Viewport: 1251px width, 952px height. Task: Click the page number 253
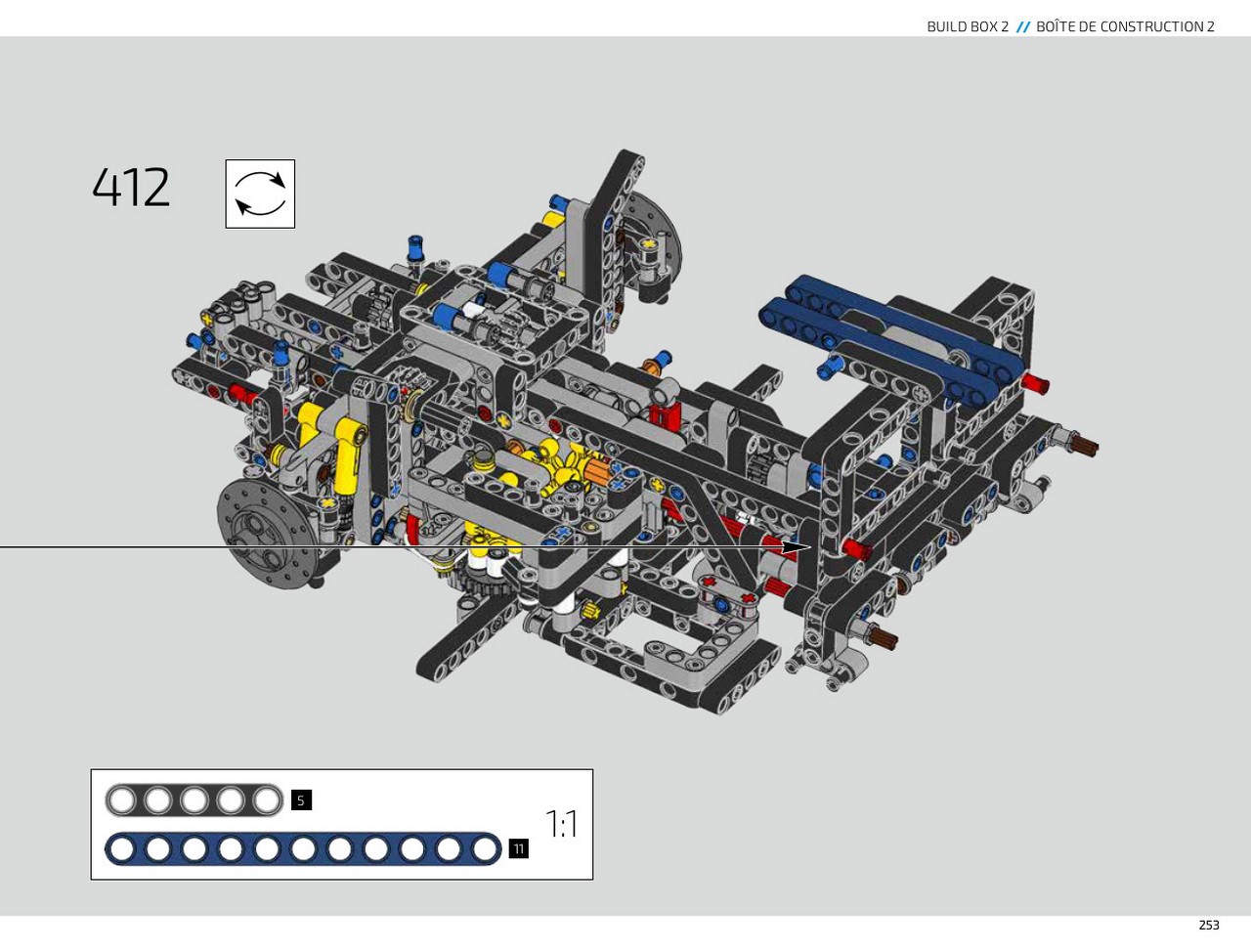pos(1209,925)
